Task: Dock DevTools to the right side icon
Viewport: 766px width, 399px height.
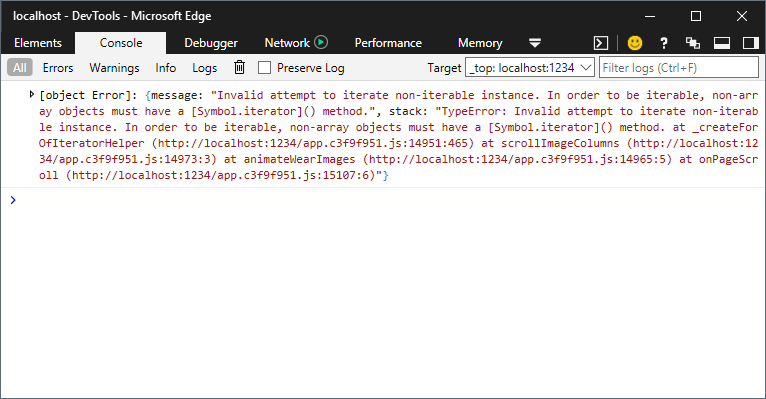Action: 750,43
